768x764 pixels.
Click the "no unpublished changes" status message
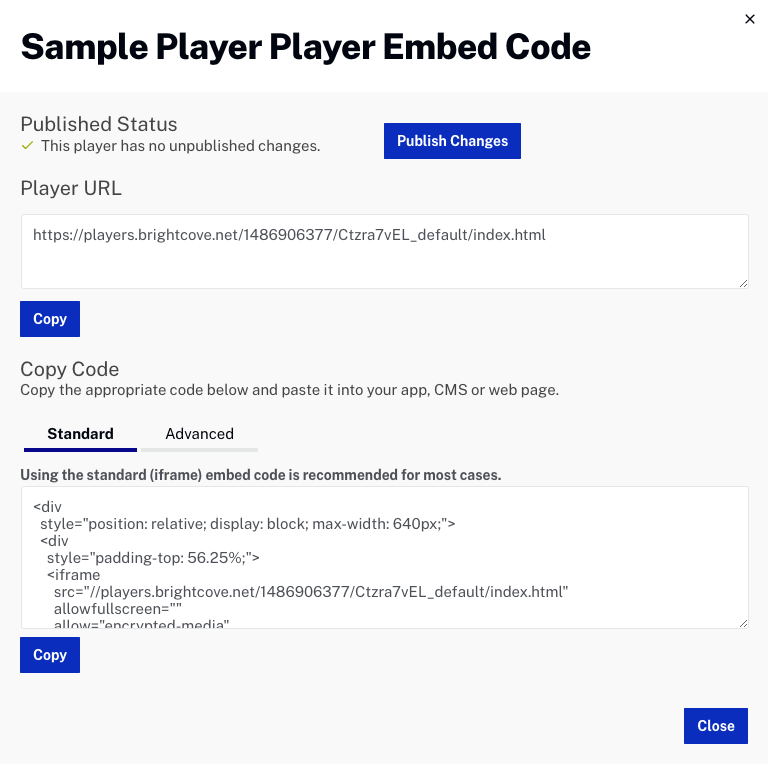pyautogui.click(x=180, y=146)
